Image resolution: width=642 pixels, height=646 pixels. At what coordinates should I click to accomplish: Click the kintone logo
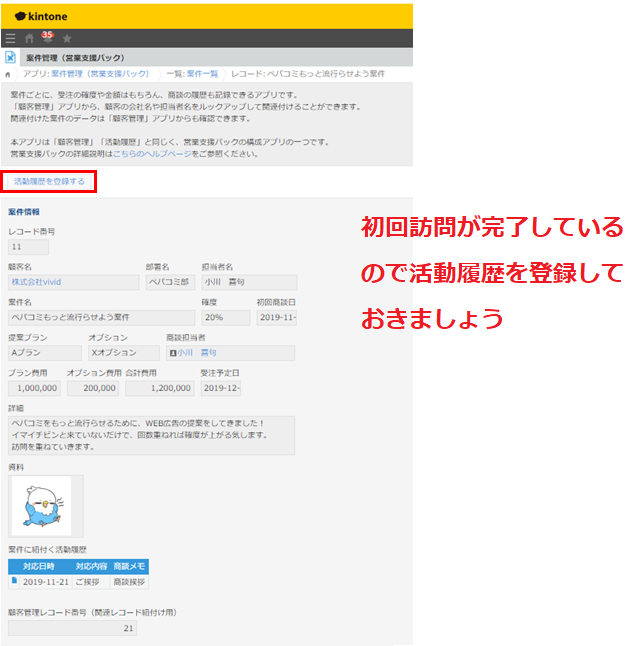tap(41, 16)
